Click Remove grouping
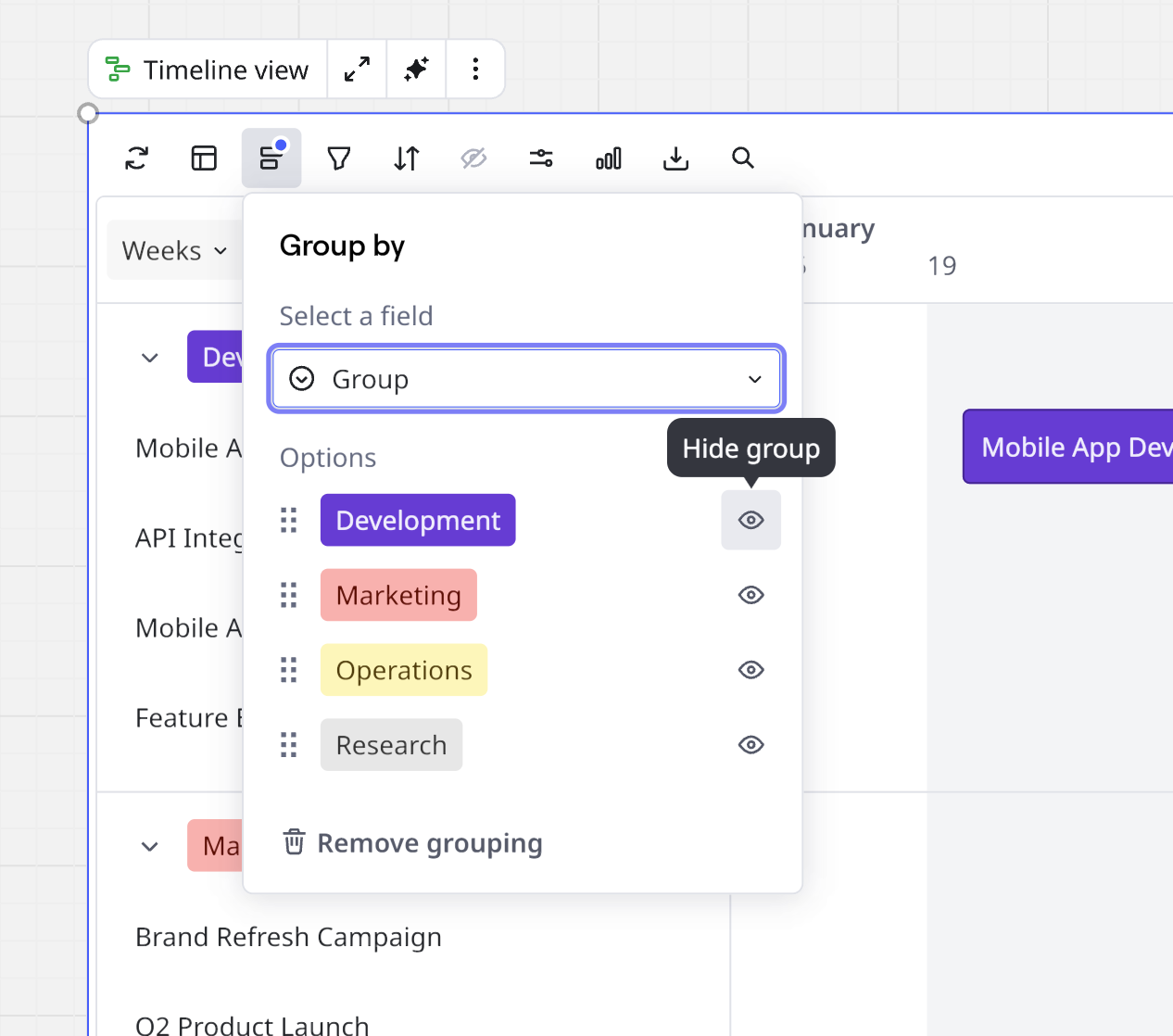Image resolution: width=1173 pixels, height=1036 pixels. point(412,843)
